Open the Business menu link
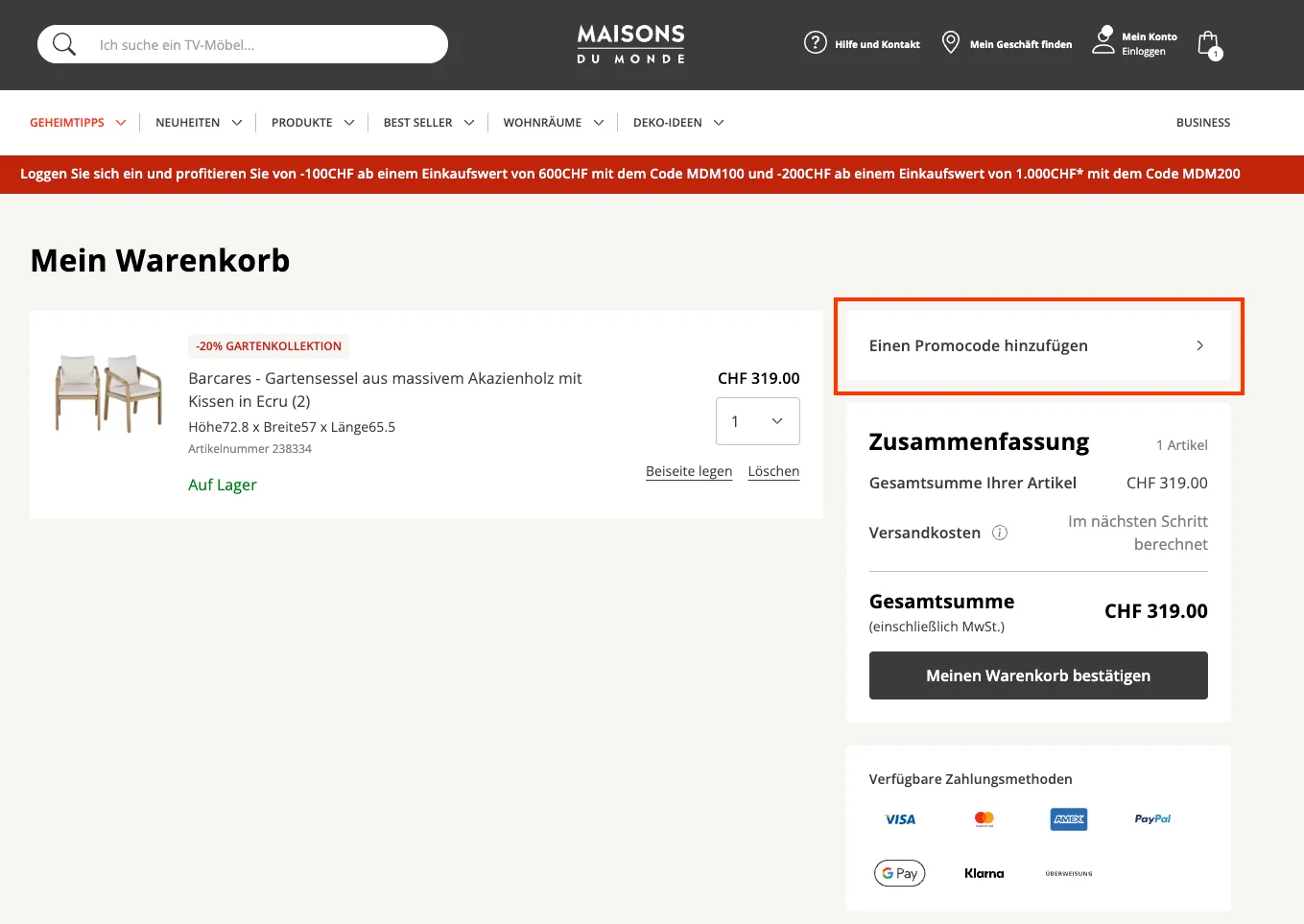 [1203, 123]
